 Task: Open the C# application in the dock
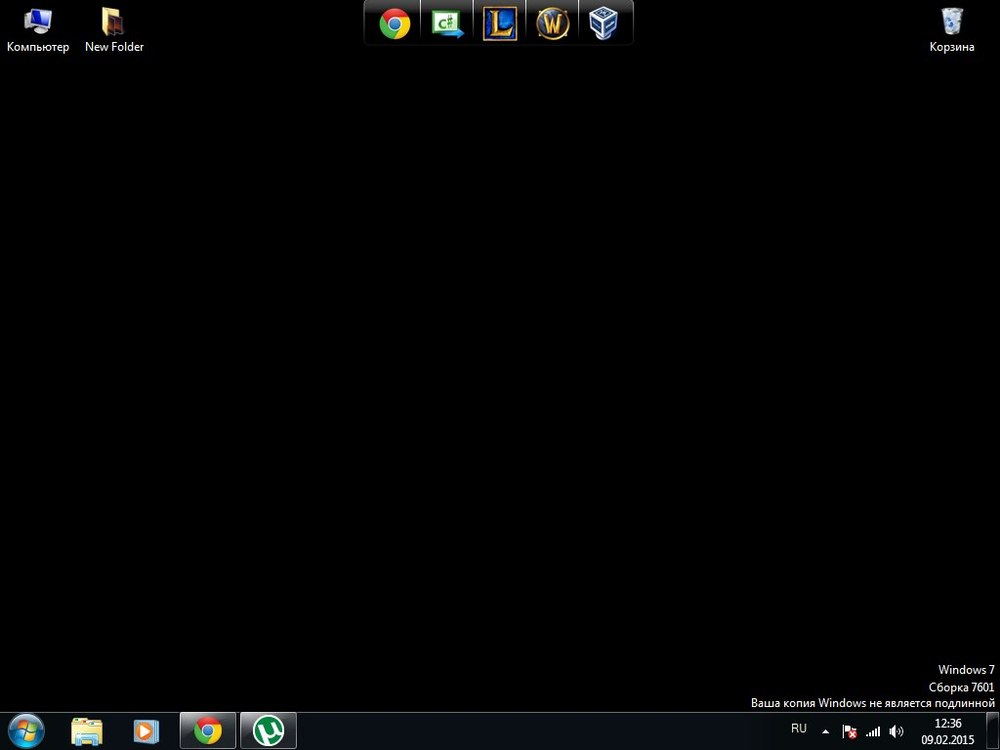click(x=447, y=23)
